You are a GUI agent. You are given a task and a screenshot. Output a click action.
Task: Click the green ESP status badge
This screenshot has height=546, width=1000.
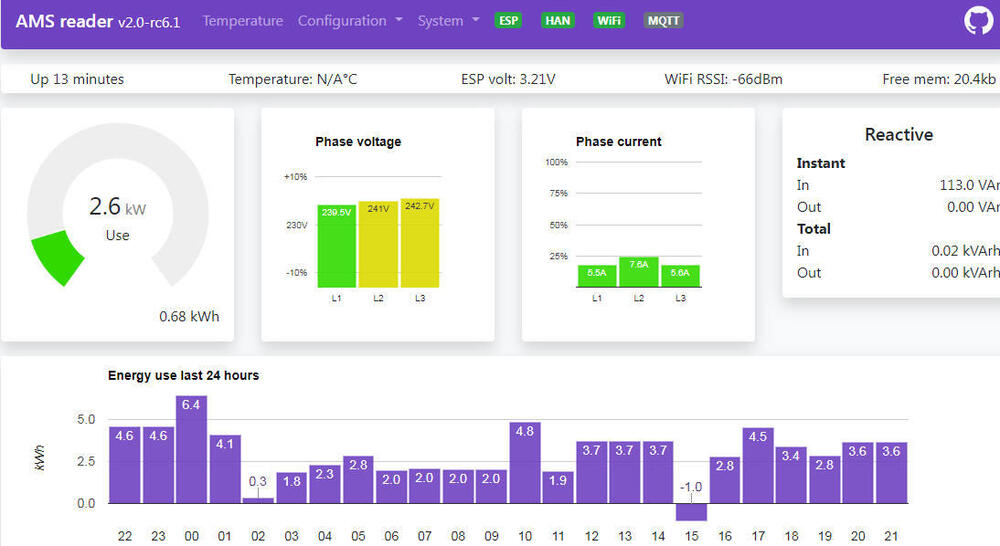coord(509,20)
